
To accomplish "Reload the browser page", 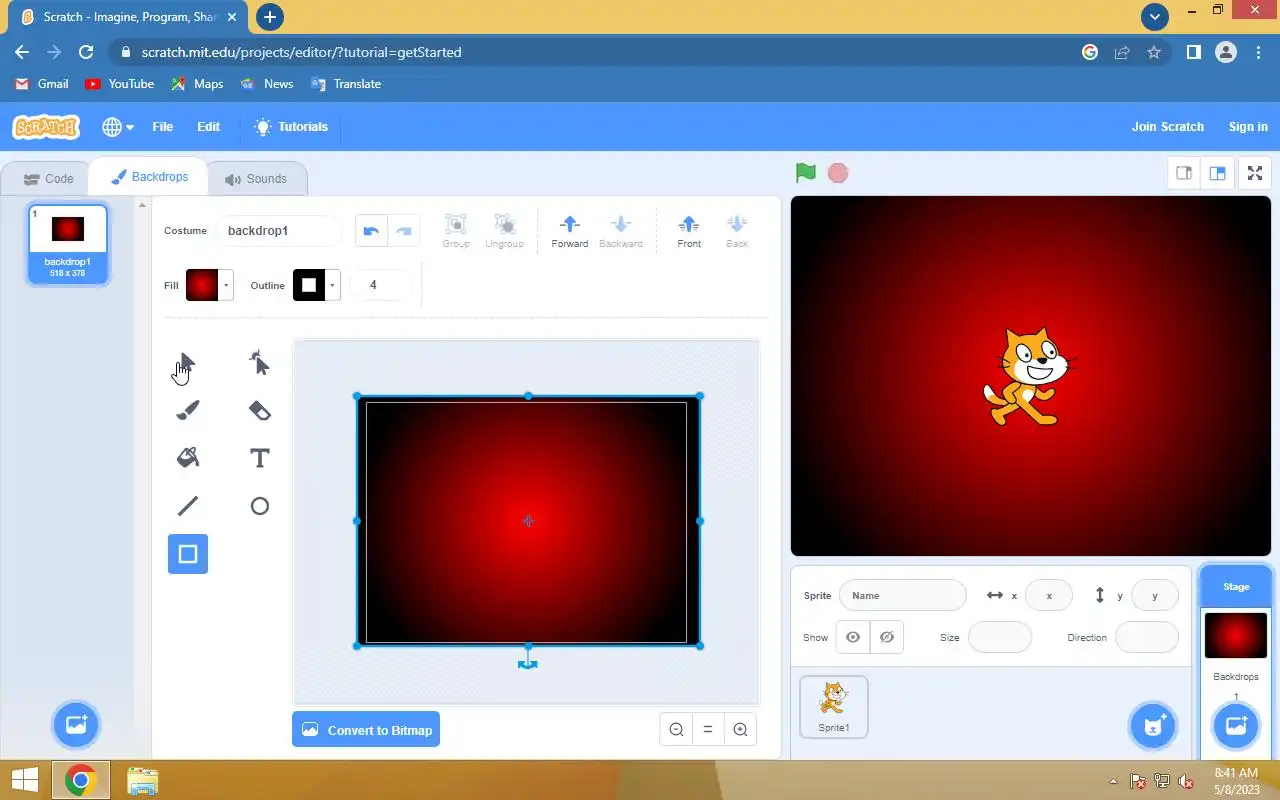I will (86, 52).
